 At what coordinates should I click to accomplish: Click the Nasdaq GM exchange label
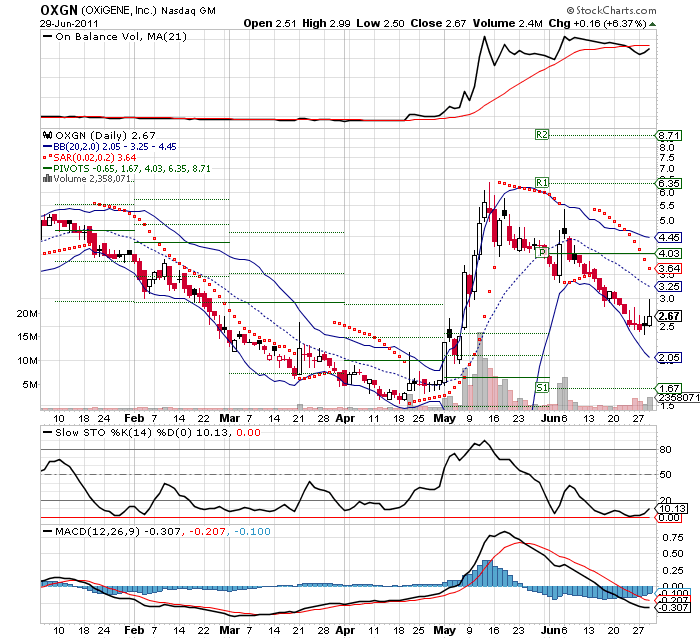tap(188, 11)
